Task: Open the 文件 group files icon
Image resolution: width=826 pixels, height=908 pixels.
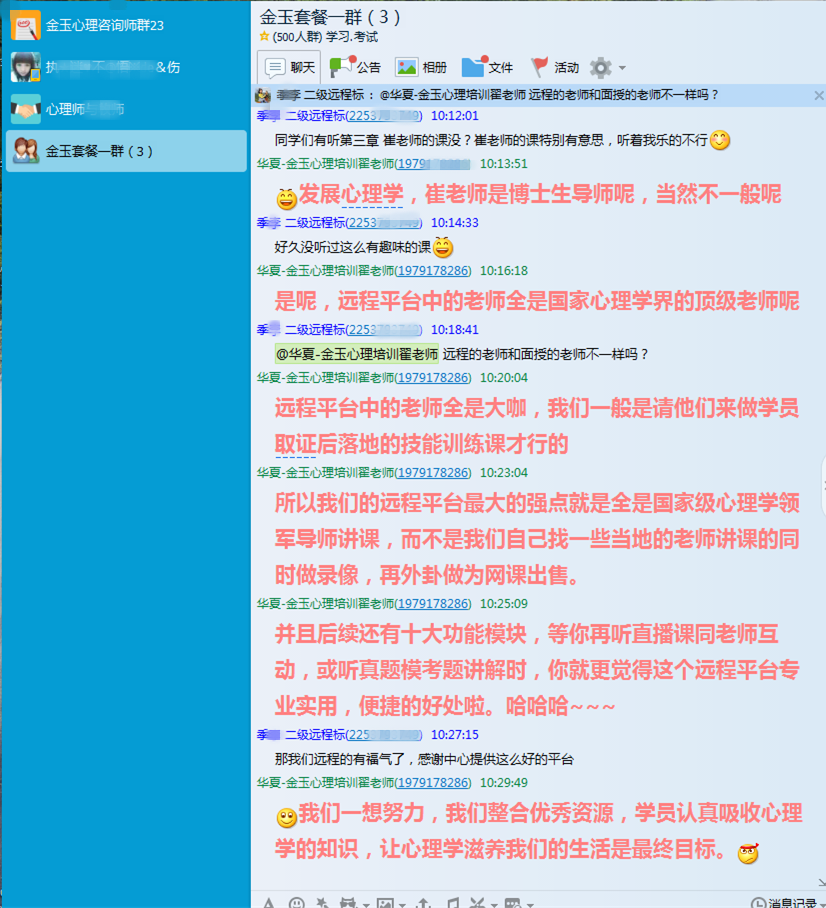Action: pos(487,68)
